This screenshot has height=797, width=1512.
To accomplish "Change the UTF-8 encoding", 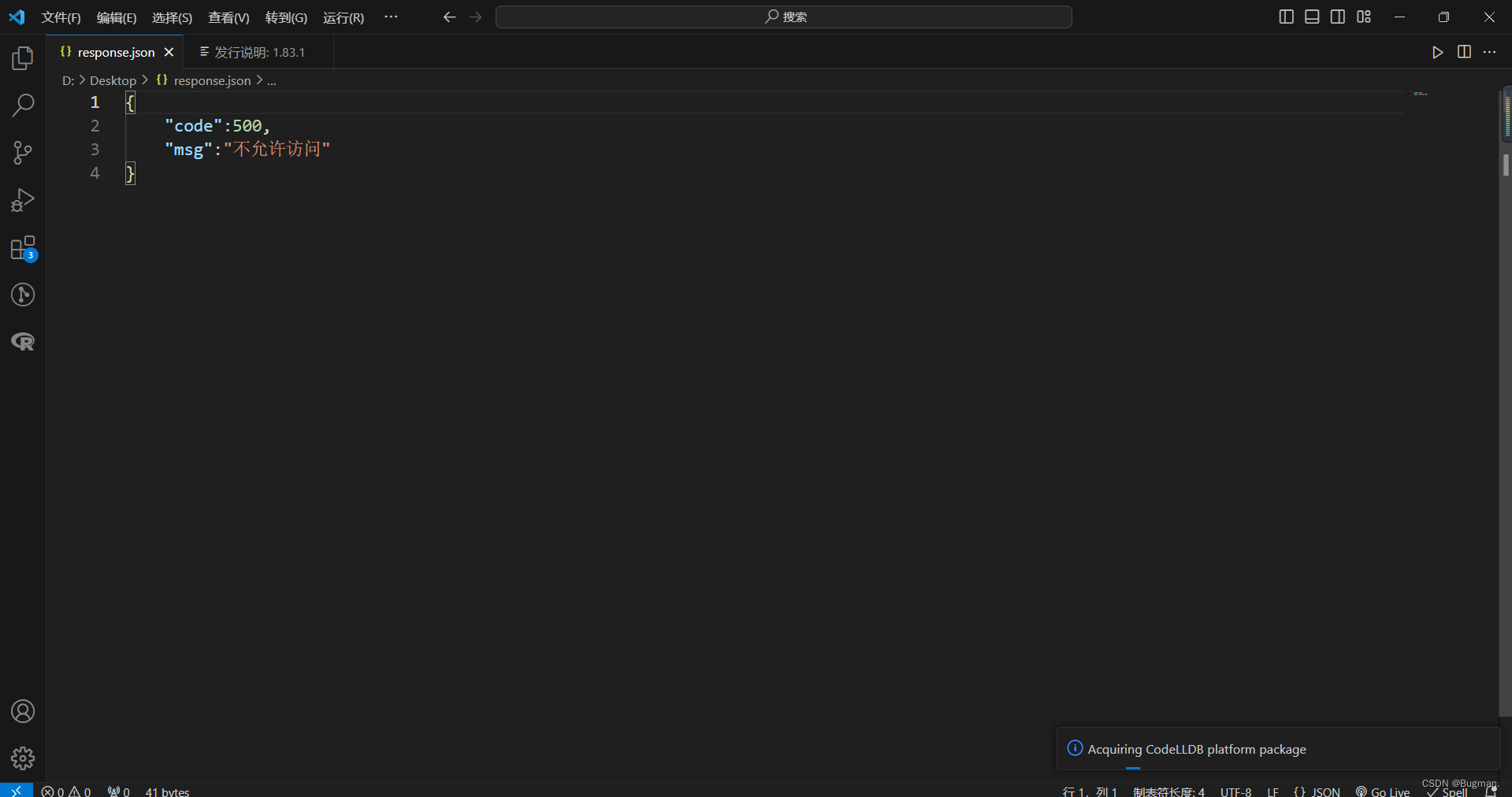I will [x=1235, y=791].
